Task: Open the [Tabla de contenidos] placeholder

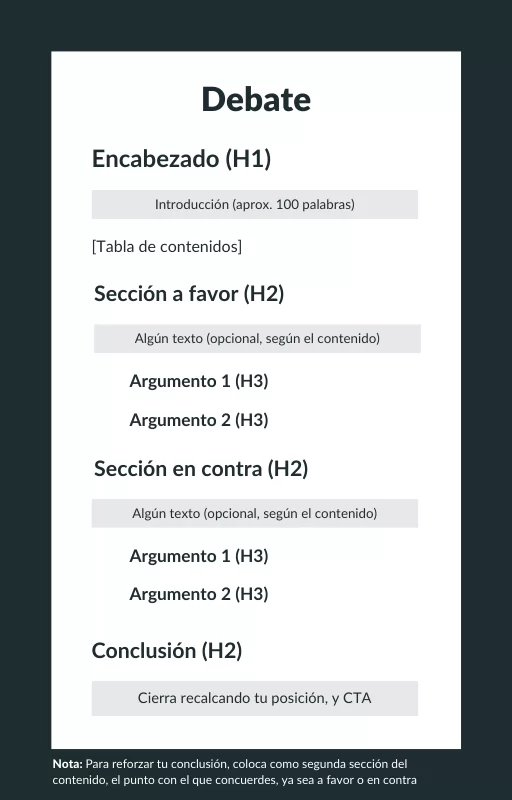Action: click(x=167, y=247)
